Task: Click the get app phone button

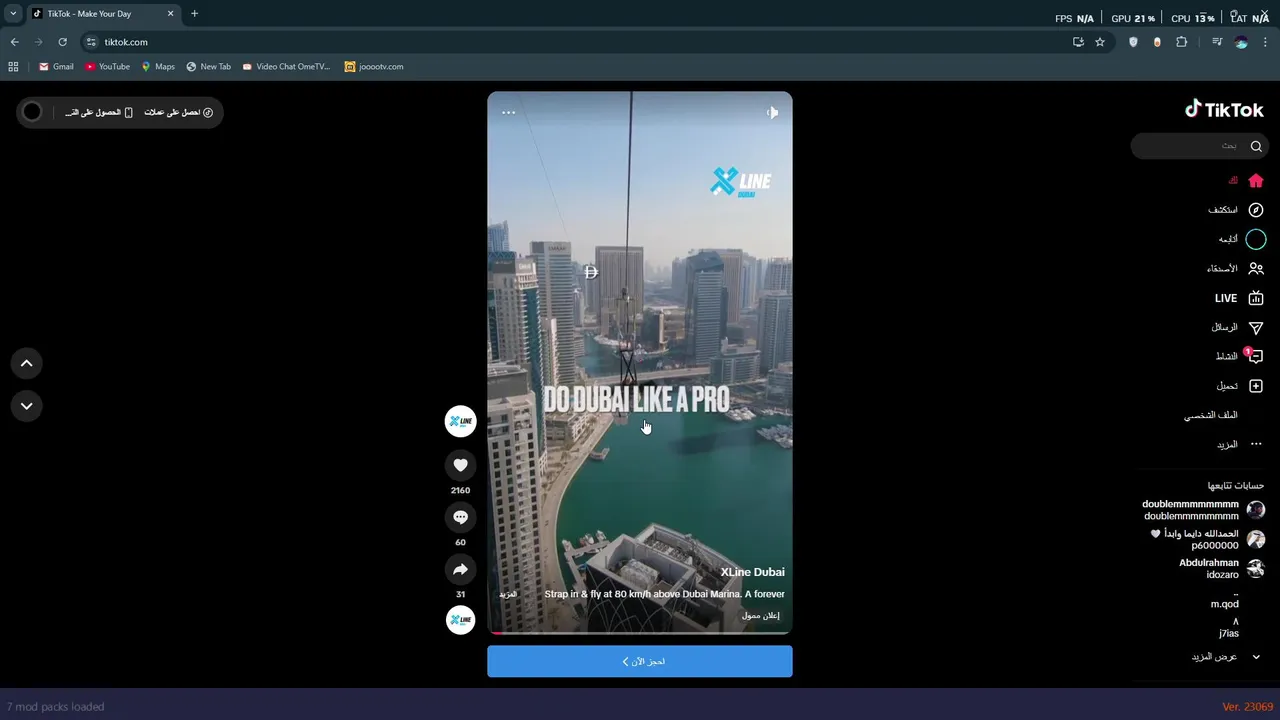Action: 99,112
